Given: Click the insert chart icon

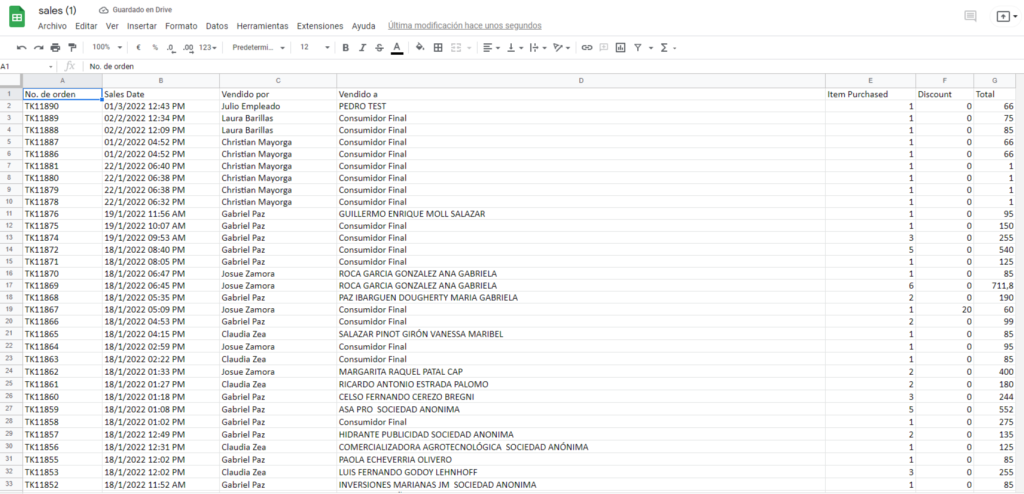Looking at the screenshot, I should [x=621, y=47].
